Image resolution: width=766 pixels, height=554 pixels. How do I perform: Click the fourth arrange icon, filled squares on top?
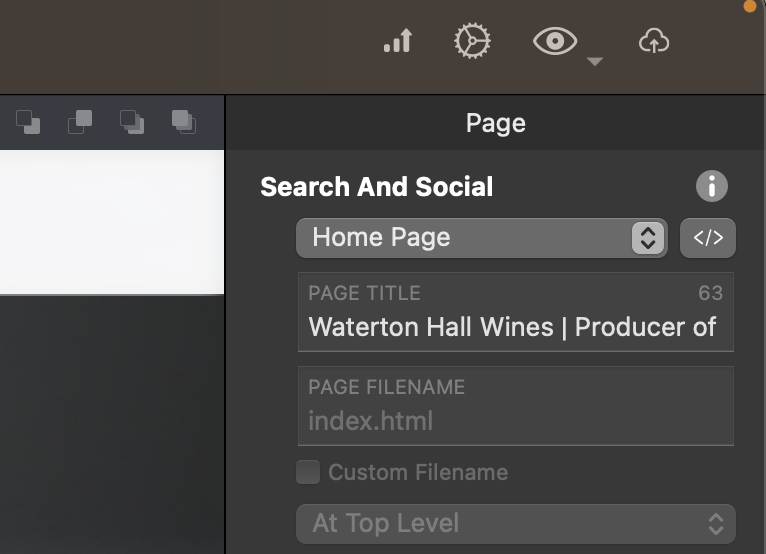pos(184,122)
